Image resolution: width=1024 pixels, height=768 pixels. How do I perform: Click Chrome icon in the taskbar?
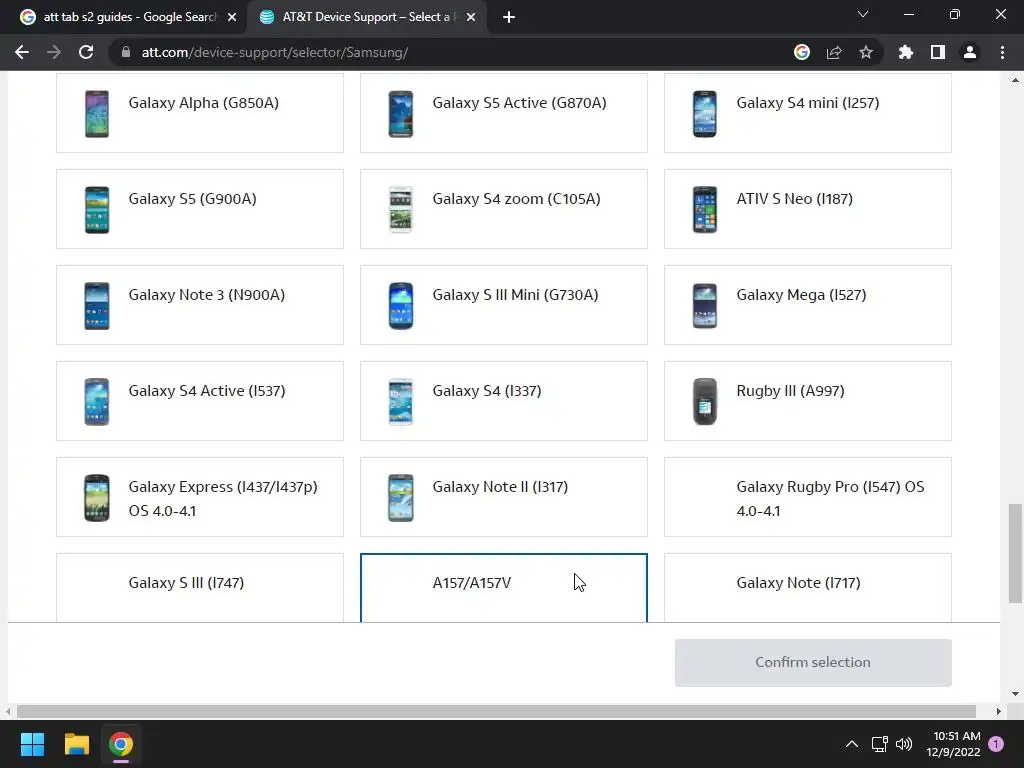click(121, 744)
